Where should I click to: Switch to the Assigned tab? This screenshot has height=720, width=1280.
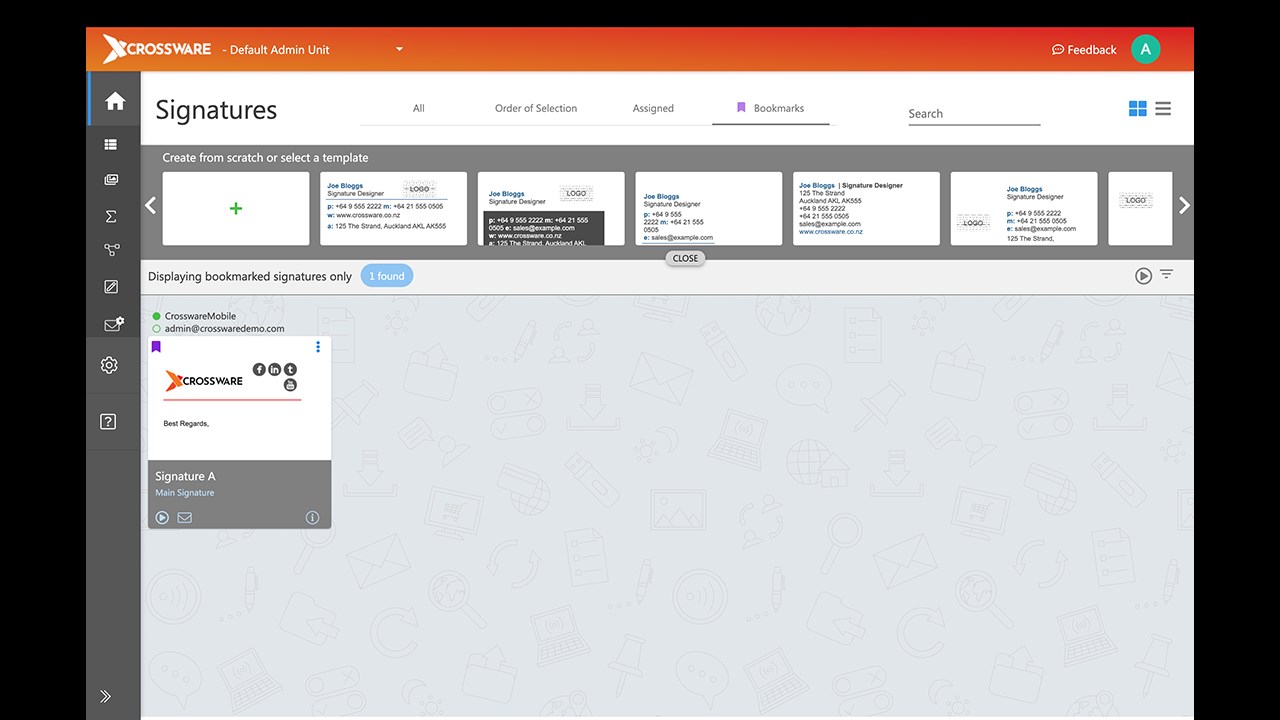coord(653,108)
